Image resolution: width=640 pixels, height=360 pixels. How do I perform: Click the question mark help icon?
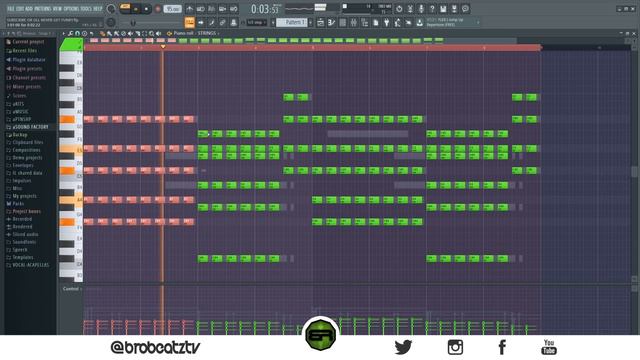[x=432, y=9]
